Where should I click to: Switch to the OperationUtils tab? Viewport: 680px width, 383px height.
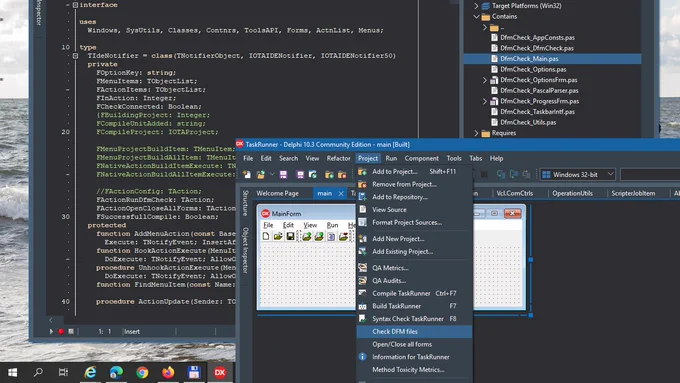point(572,193)
